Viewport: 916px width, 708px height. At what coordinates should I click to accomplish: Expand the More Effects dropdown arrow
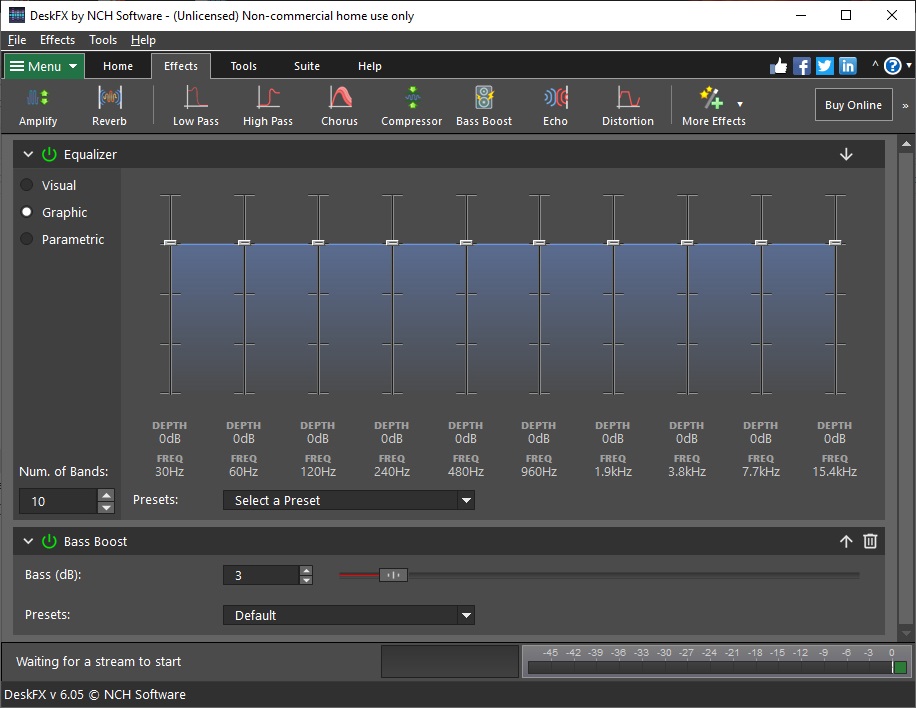point(741,104)
